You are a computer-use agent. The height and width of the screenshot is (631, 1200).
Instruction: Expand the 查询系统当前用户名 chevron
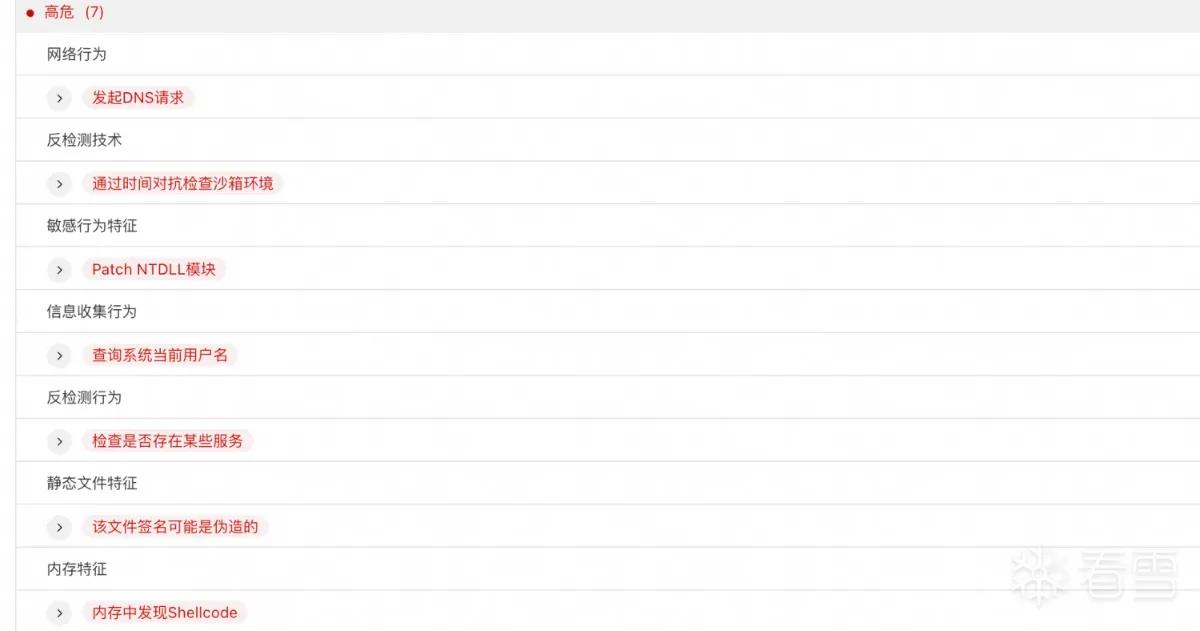click(60, 355)
